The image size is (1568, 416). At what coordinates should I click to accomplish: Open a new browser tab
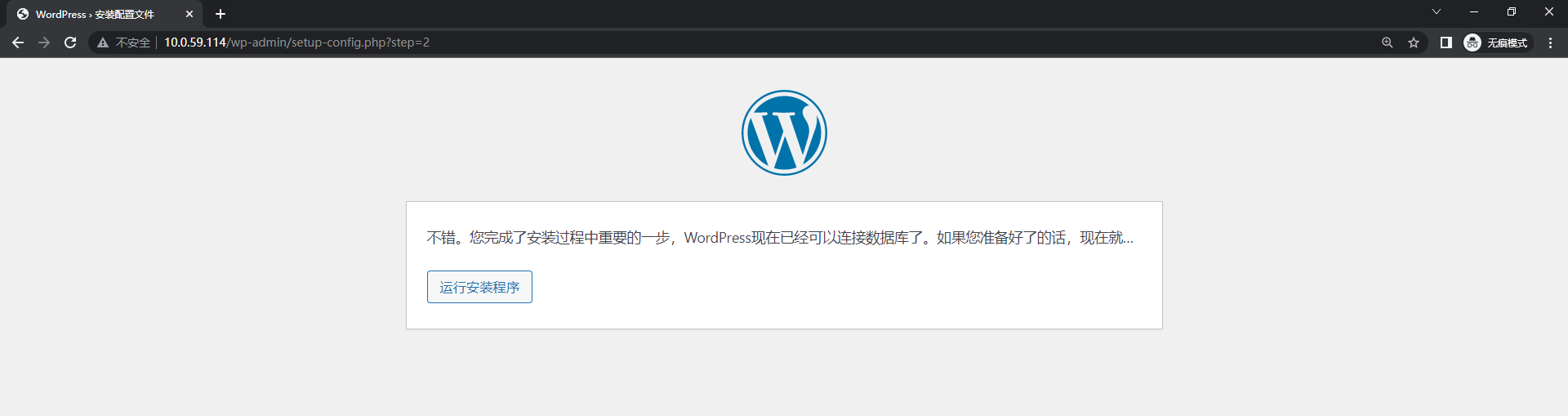(x=220, y=14)
